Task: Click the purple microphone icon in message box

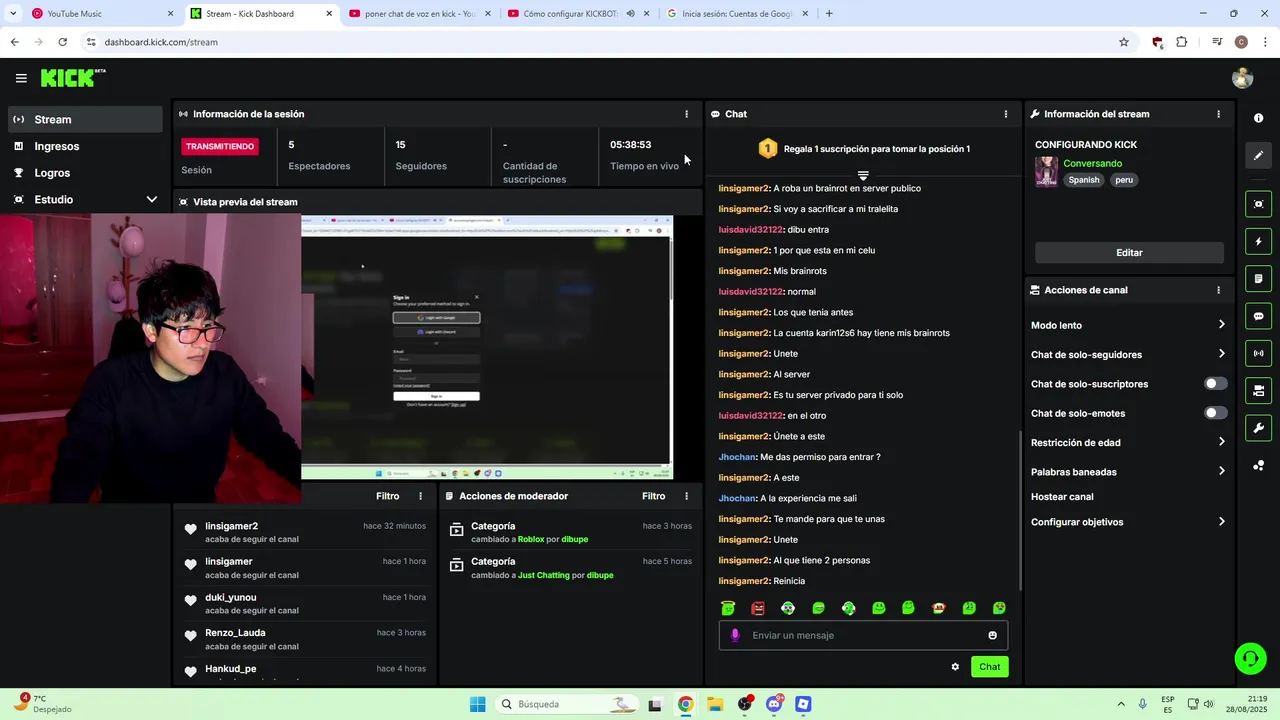Action: point(735,635)
